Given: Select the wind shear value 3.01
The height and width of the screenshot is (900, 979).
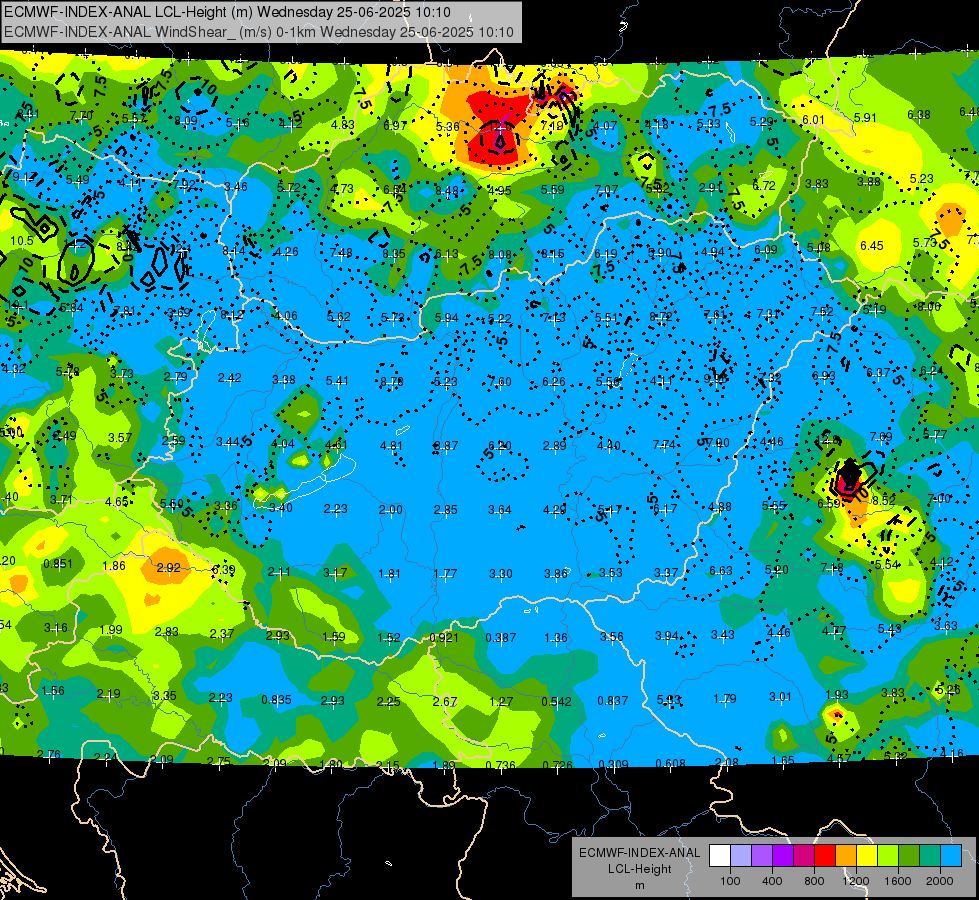Looking at the screenshot, I should pos(780,696).
